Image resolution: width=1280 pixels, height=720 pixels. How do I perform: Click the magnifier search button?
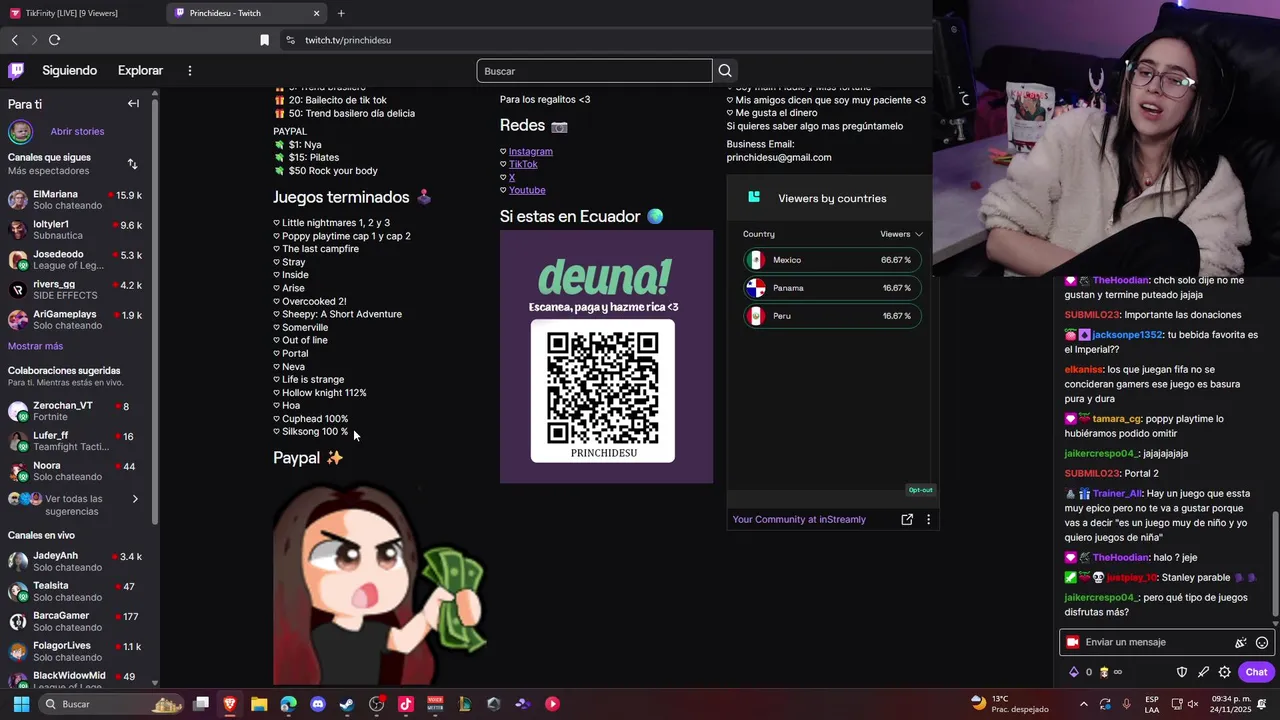(x=725, y=71)
